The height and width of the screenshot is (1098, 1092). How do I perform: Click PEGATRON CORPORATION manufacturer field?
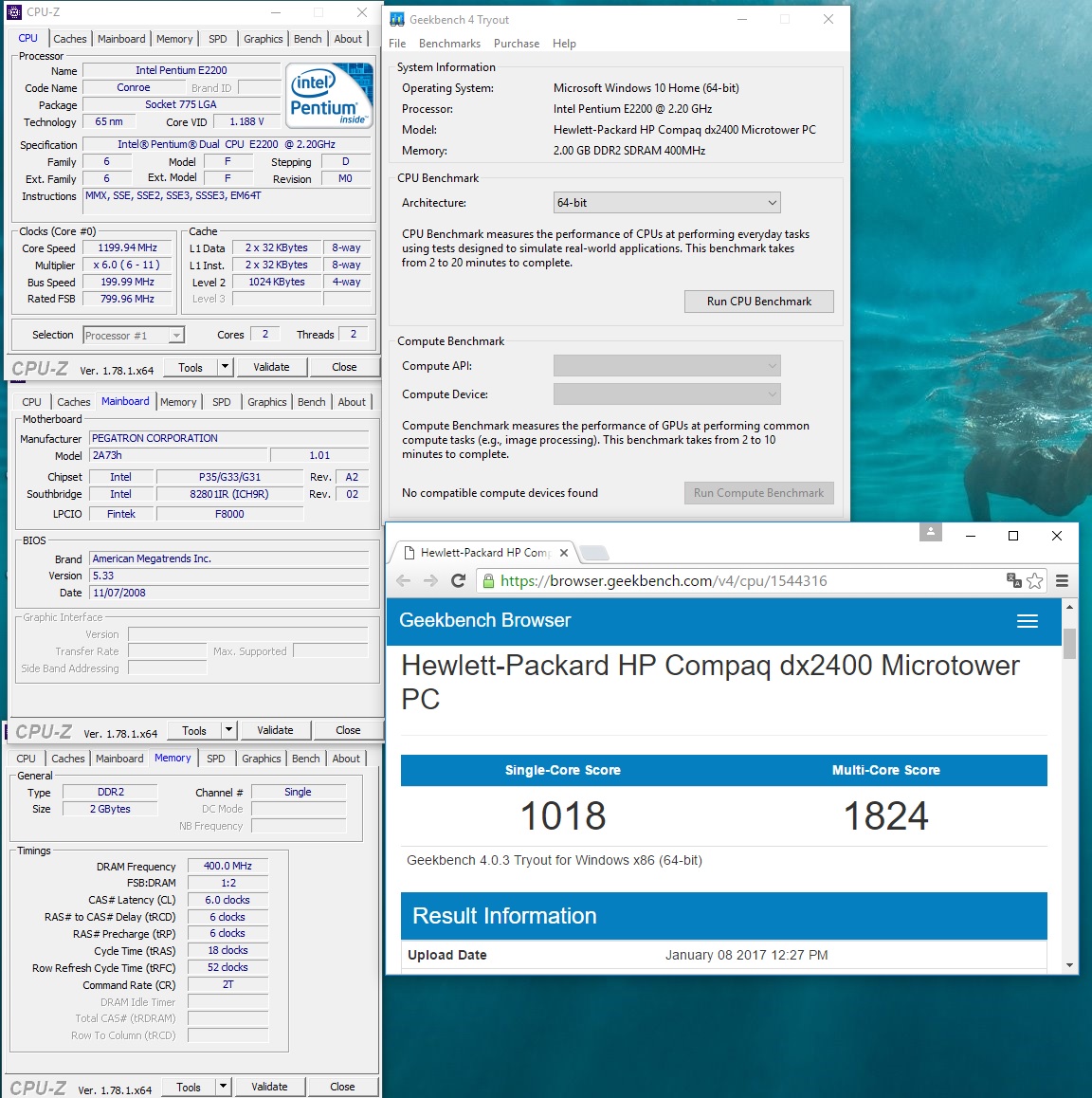[228, 438]
